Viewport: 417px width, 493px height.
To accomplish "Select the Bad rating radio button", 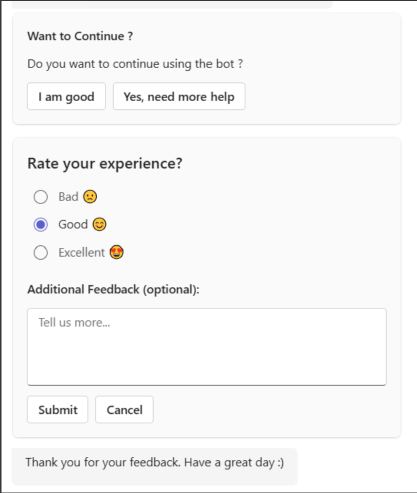I will pos(41,197).
